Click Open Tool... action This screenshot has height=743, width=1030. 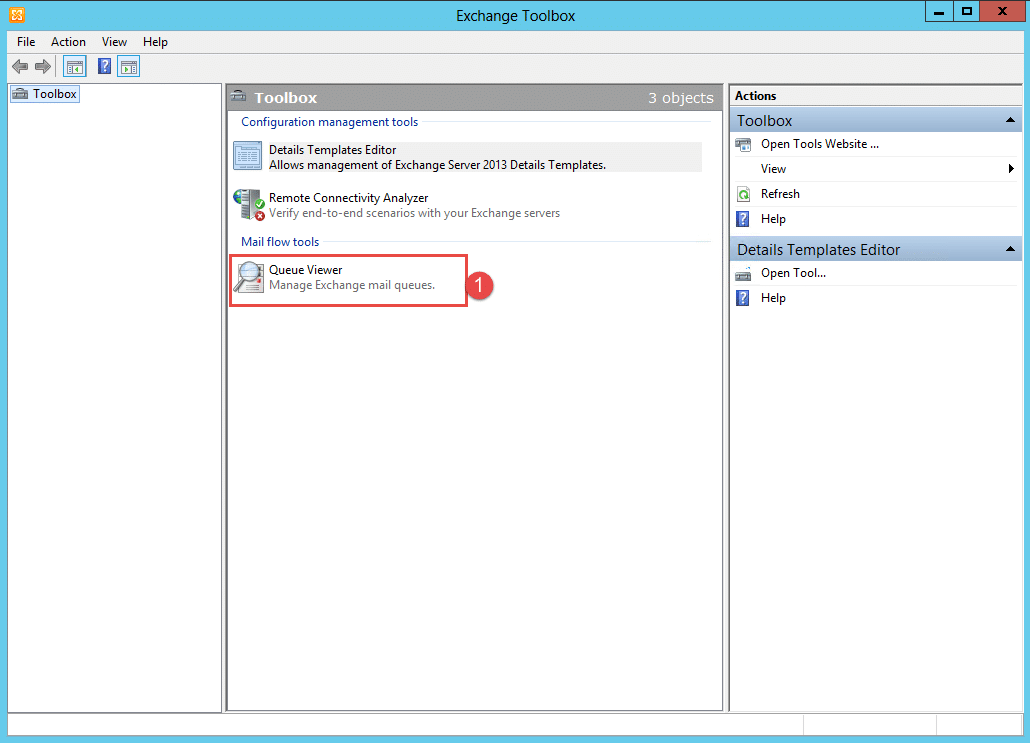click(x=793, y=273)
